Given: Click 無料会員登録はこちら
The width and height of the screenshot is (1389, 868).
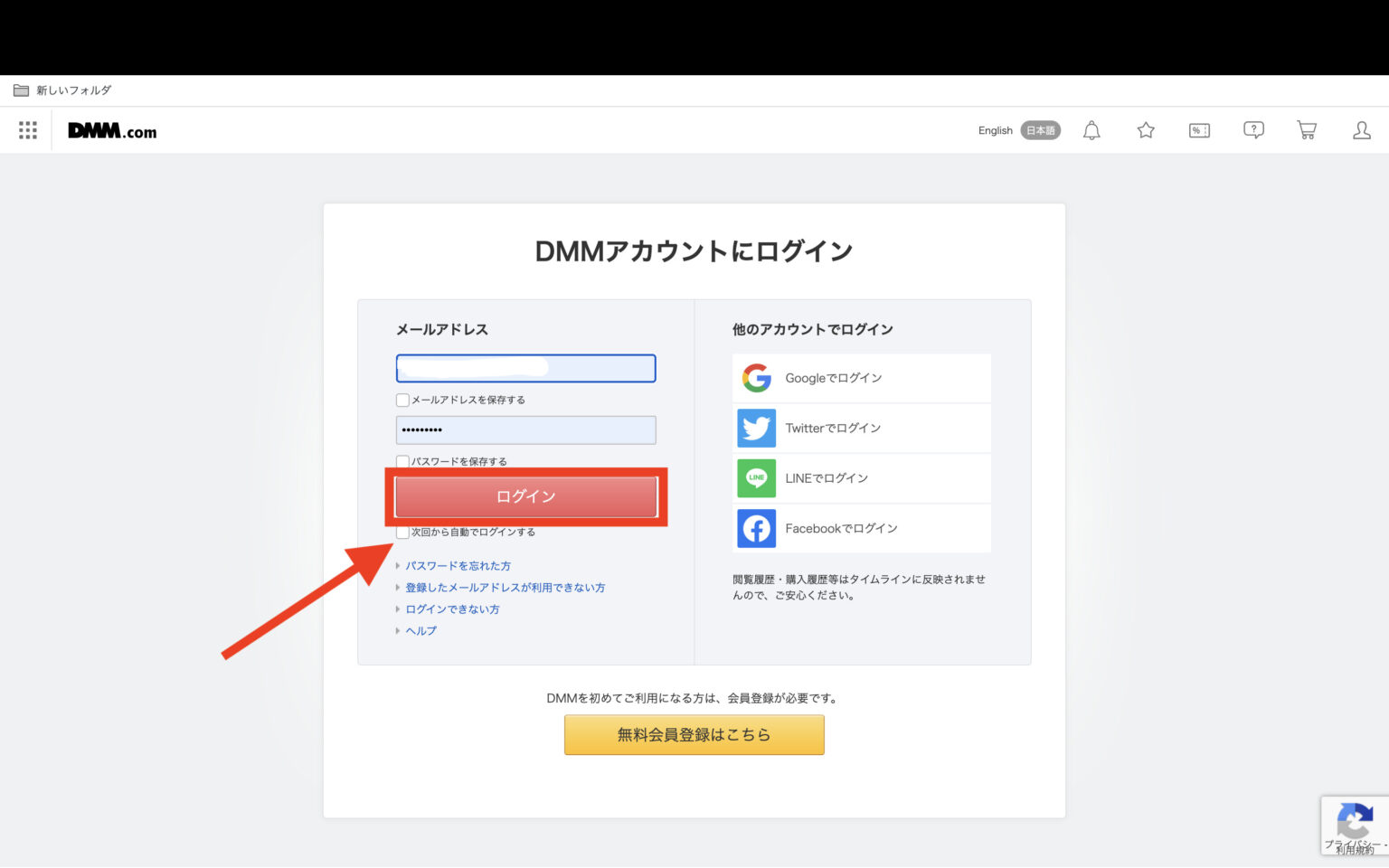Looking at the screenshot, I should (694, 734).
